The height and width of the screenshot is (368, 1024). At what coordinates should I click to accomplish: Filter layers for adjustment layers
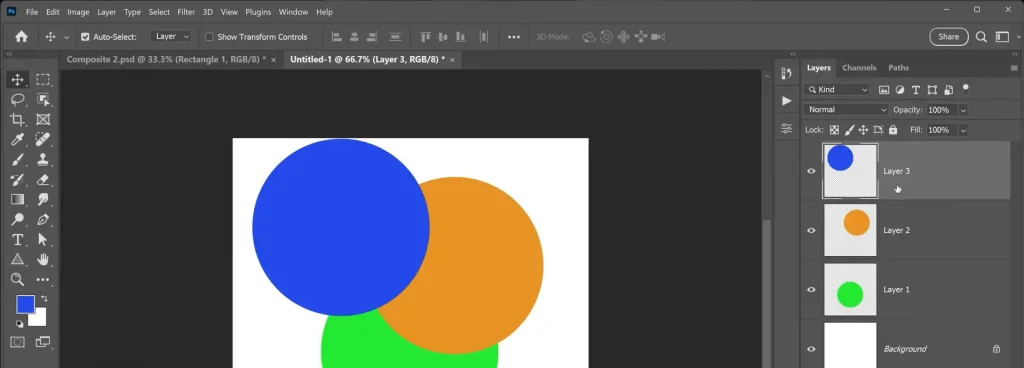pos(900,89)
